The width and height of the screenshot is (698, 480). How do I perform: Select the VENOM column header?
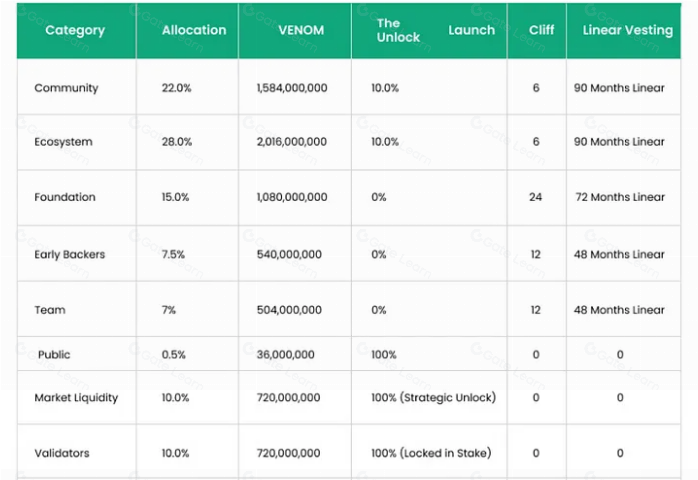(300, 30)
